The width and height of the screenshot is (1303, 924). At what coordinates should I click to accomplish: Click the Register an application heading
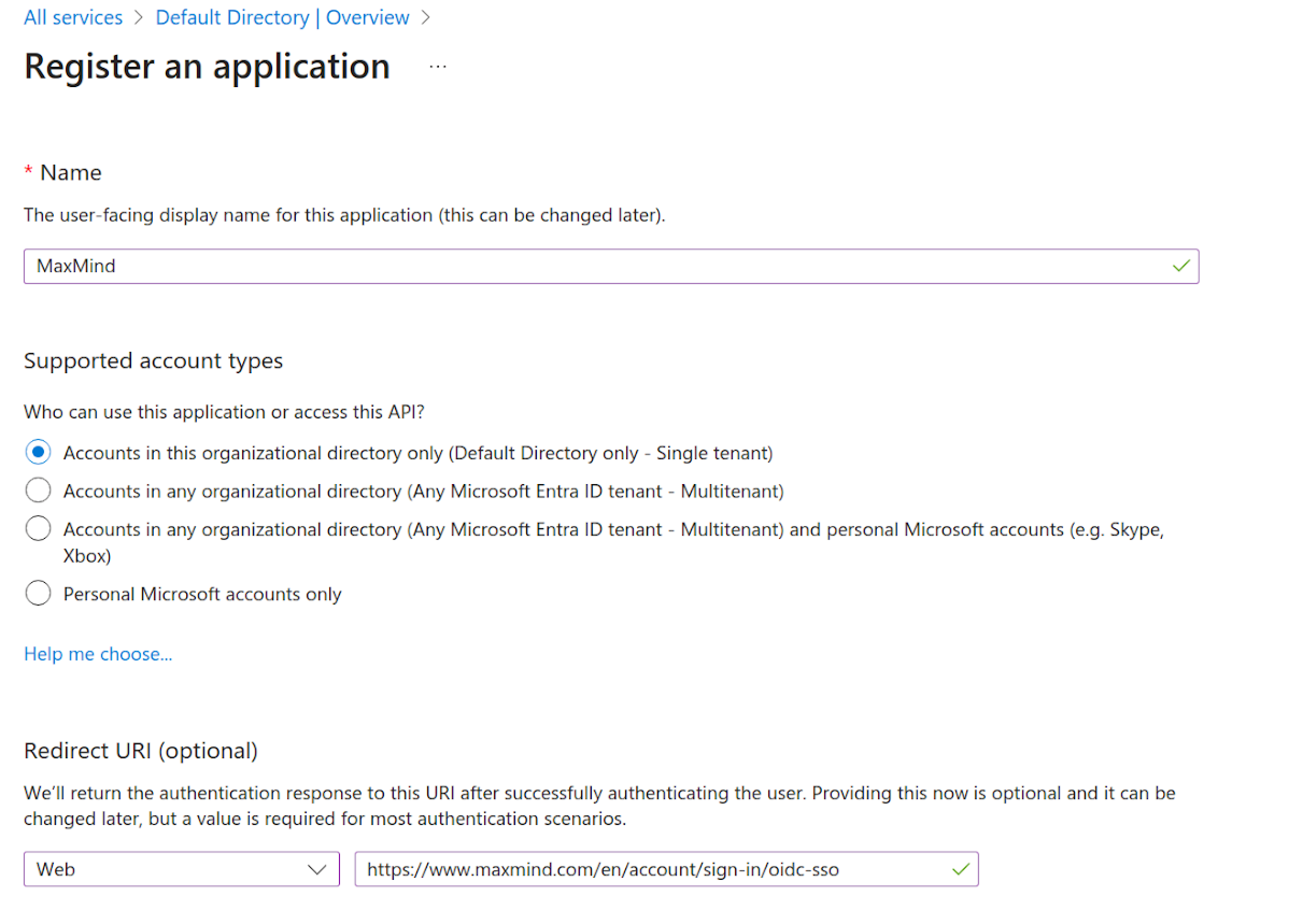[207, 67]
